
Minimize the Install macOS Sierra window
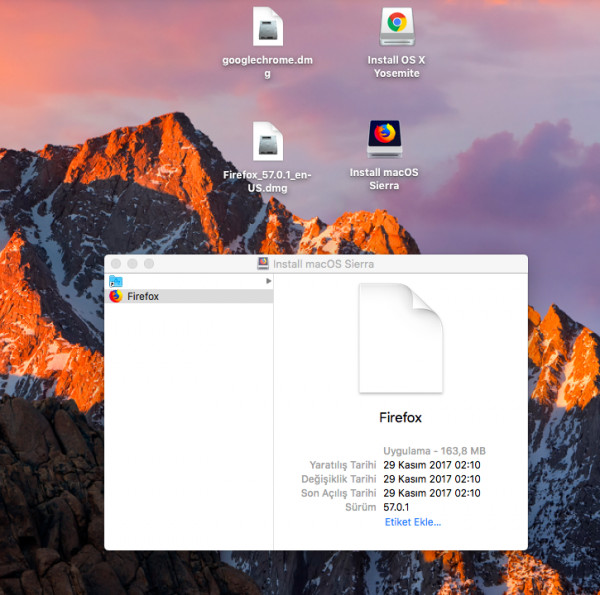pos(132,264)
